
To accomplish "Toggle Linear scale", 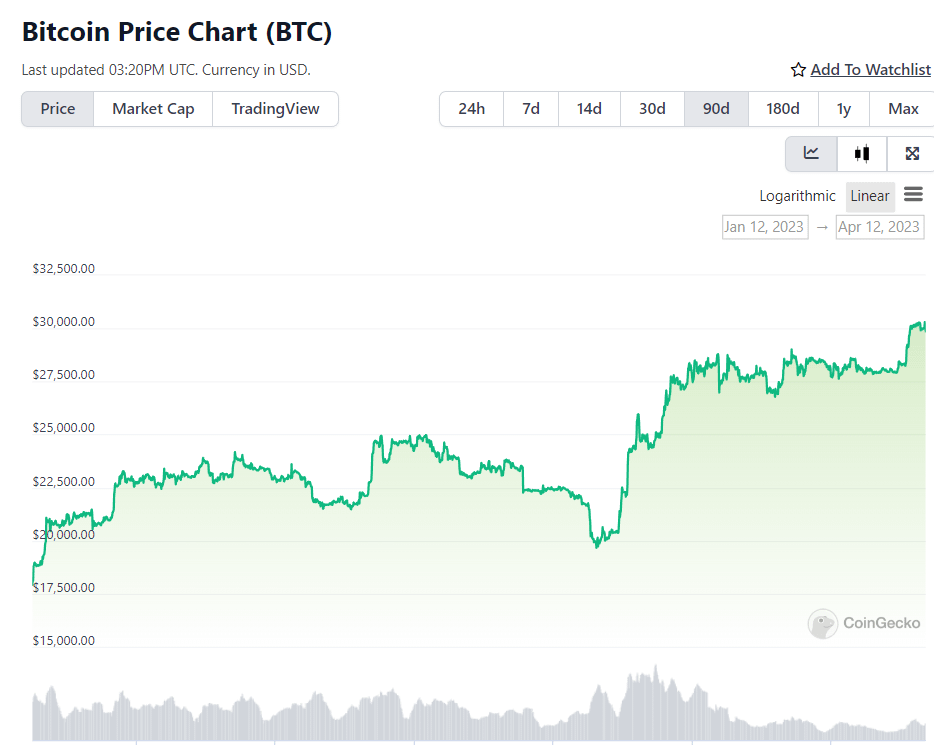I will [870, 196].
